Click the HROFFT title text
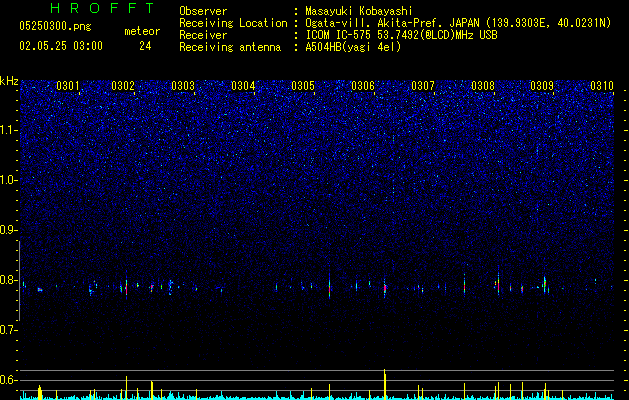The image size is (629, 400). [x=103, y=8]
